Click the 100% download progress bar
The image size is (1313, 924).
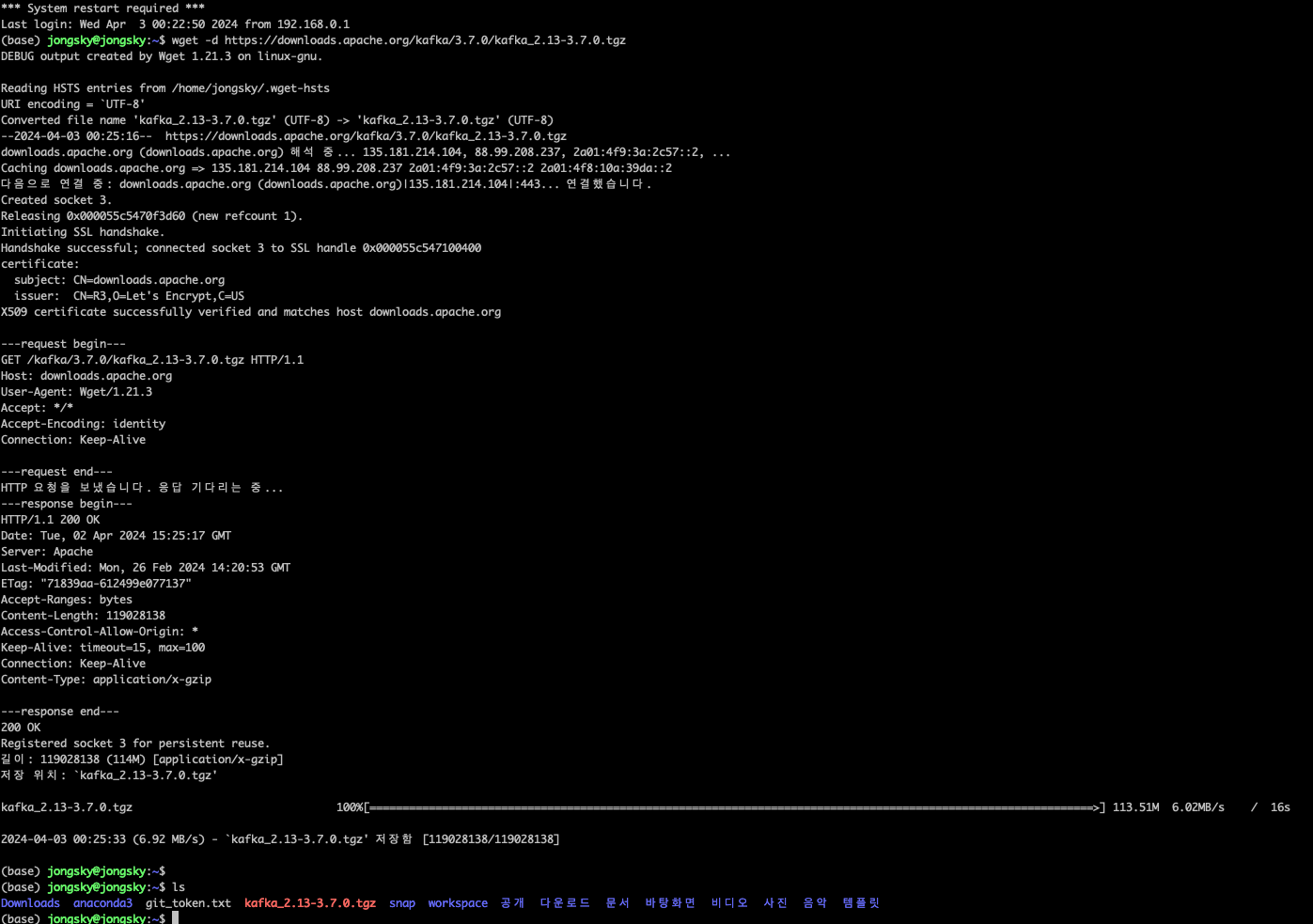[x=735, y=807]
